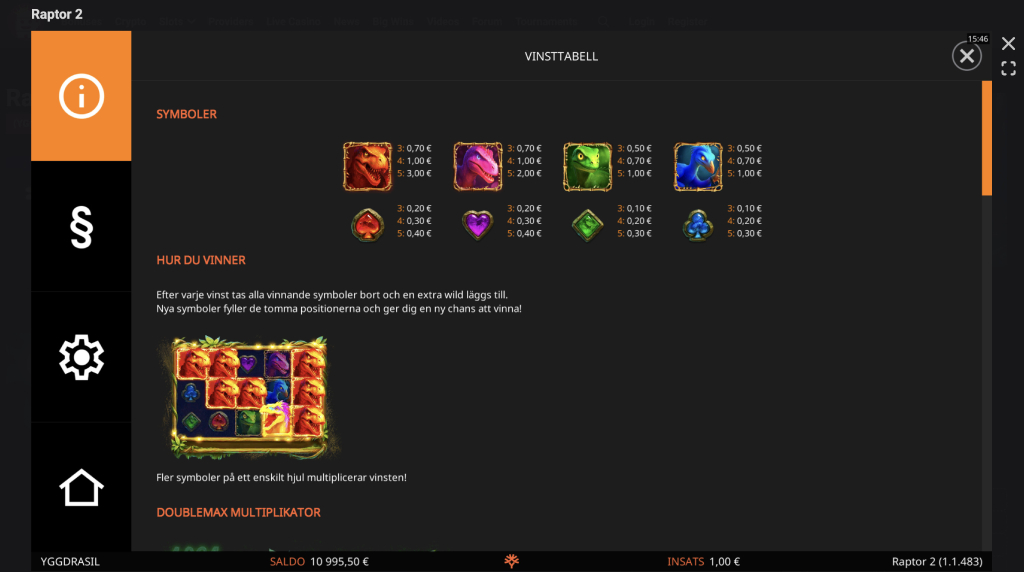Open the info paytable tab icon
Image resolution: width=1024 pixels, height=572 pixels.
81,96
